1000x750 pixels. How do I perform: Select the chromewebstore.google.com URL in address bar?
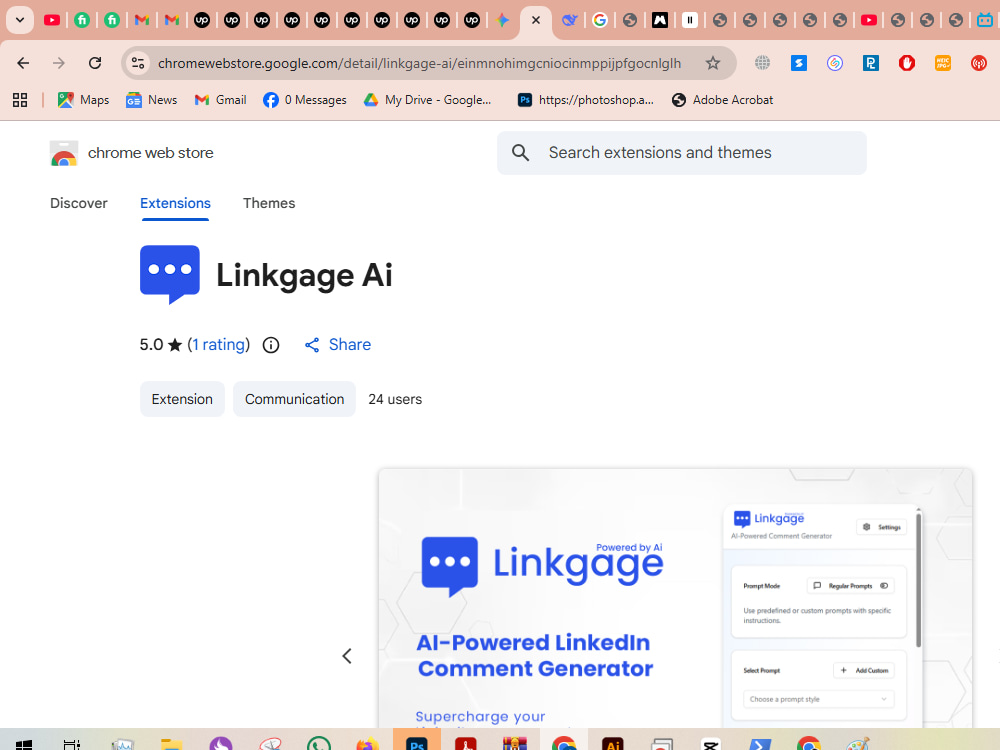coord(419,63)
